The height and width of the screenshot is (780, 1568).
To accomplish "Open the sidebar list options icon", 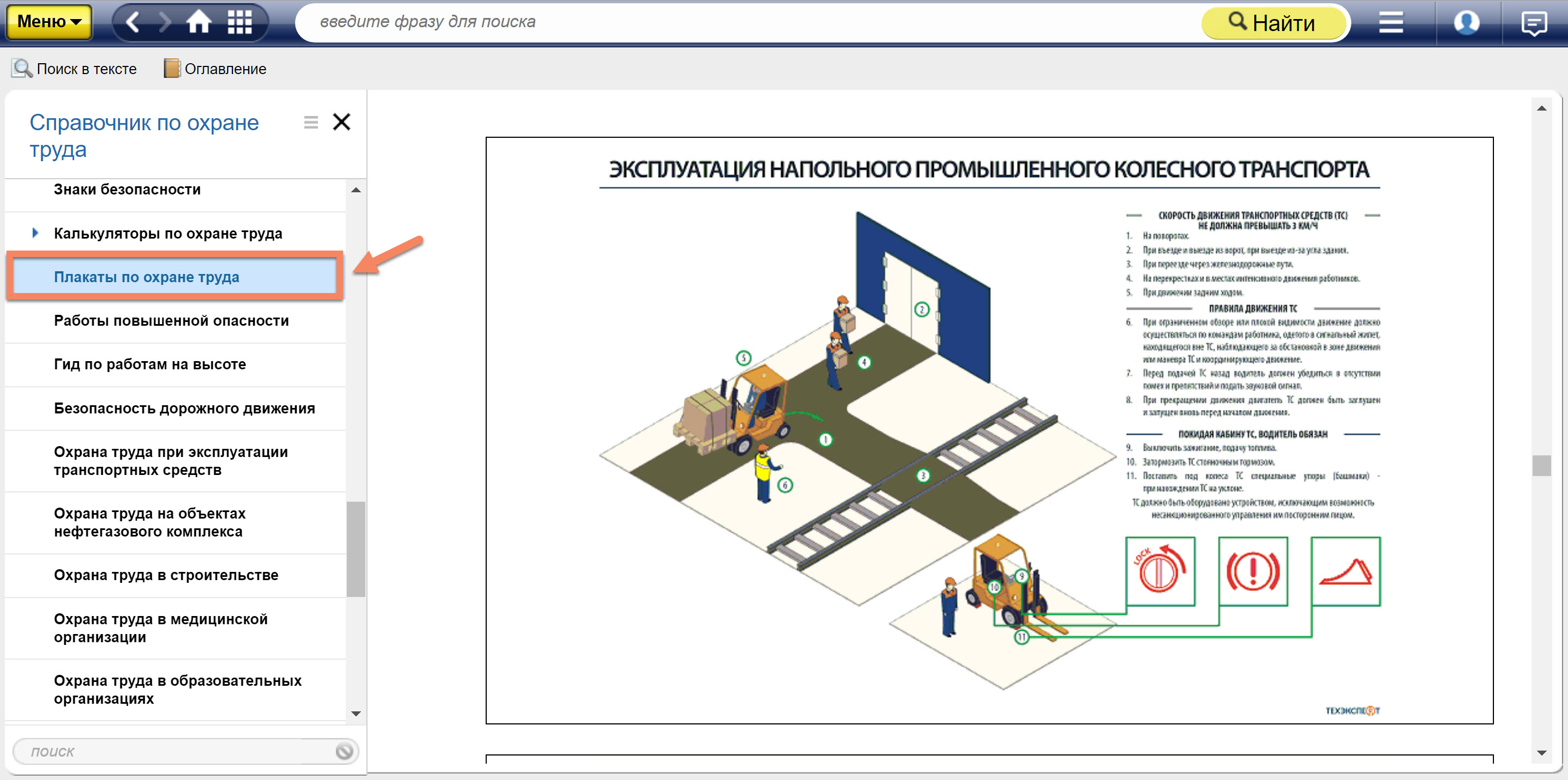I will (311, 123).
